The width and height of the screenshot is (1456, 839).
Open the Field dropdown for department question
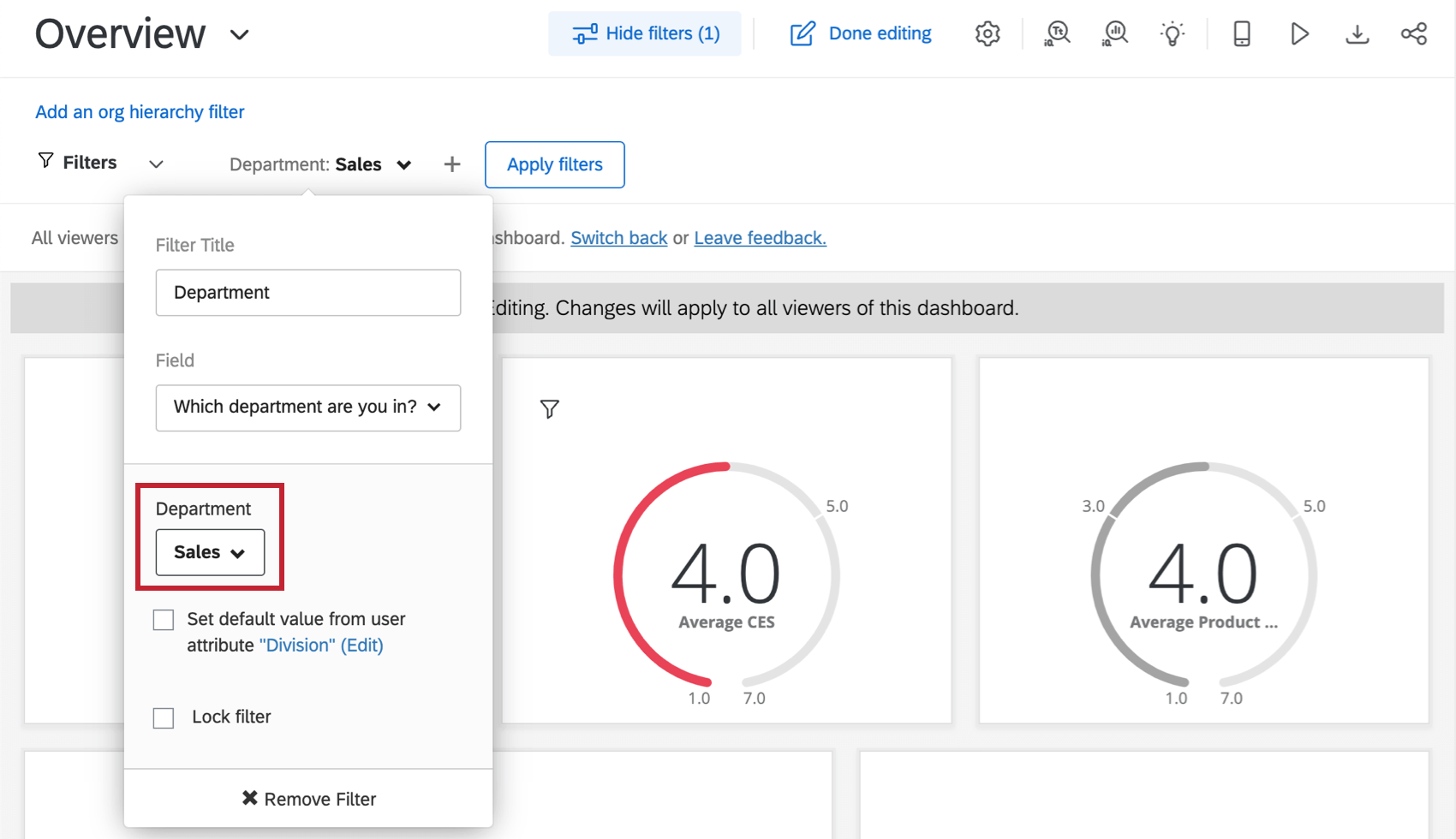307,408
